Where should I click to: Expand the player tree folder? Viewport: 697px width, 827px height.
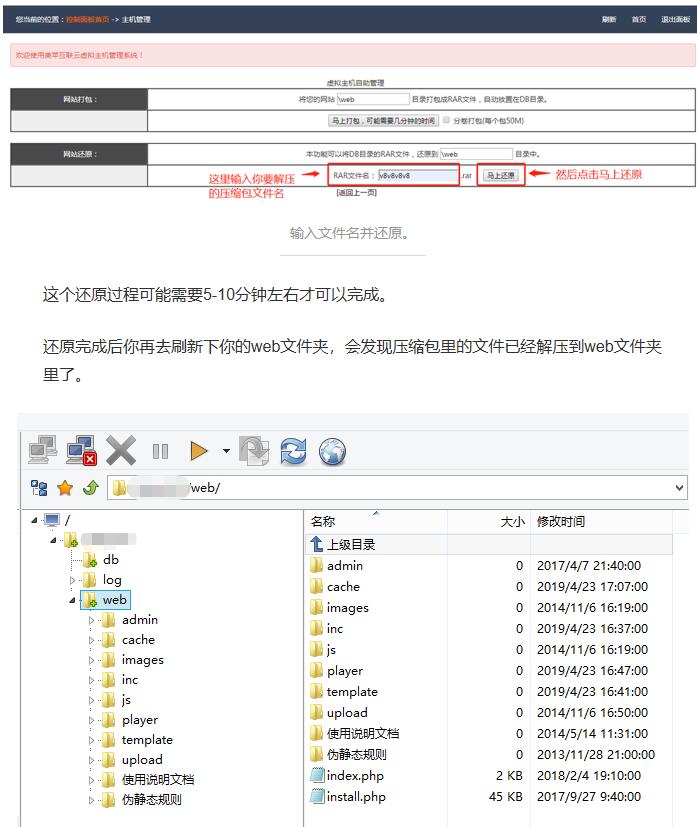coord(91,720)
